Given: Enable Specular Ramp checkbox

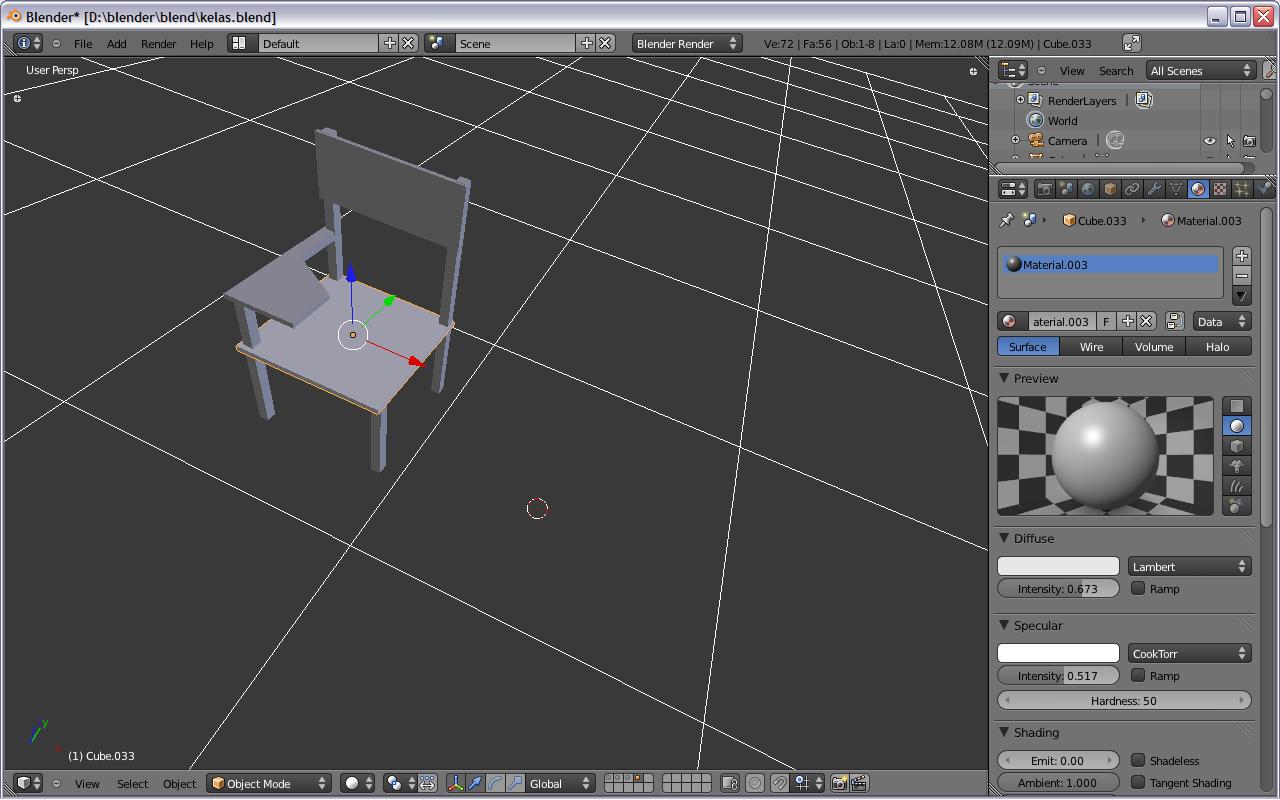Looking at the screenshot, I should (x=1138, y=675).
